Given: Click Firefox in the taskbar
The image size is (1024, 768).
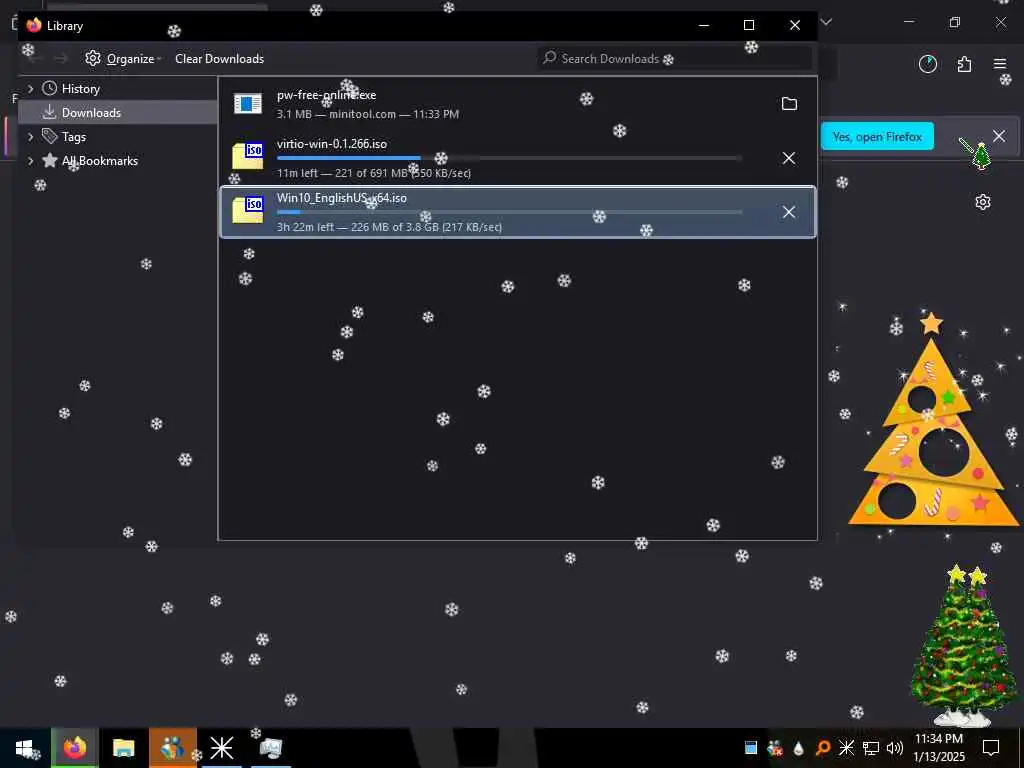Looking at the screenshot, I should (x=75, y=748).
